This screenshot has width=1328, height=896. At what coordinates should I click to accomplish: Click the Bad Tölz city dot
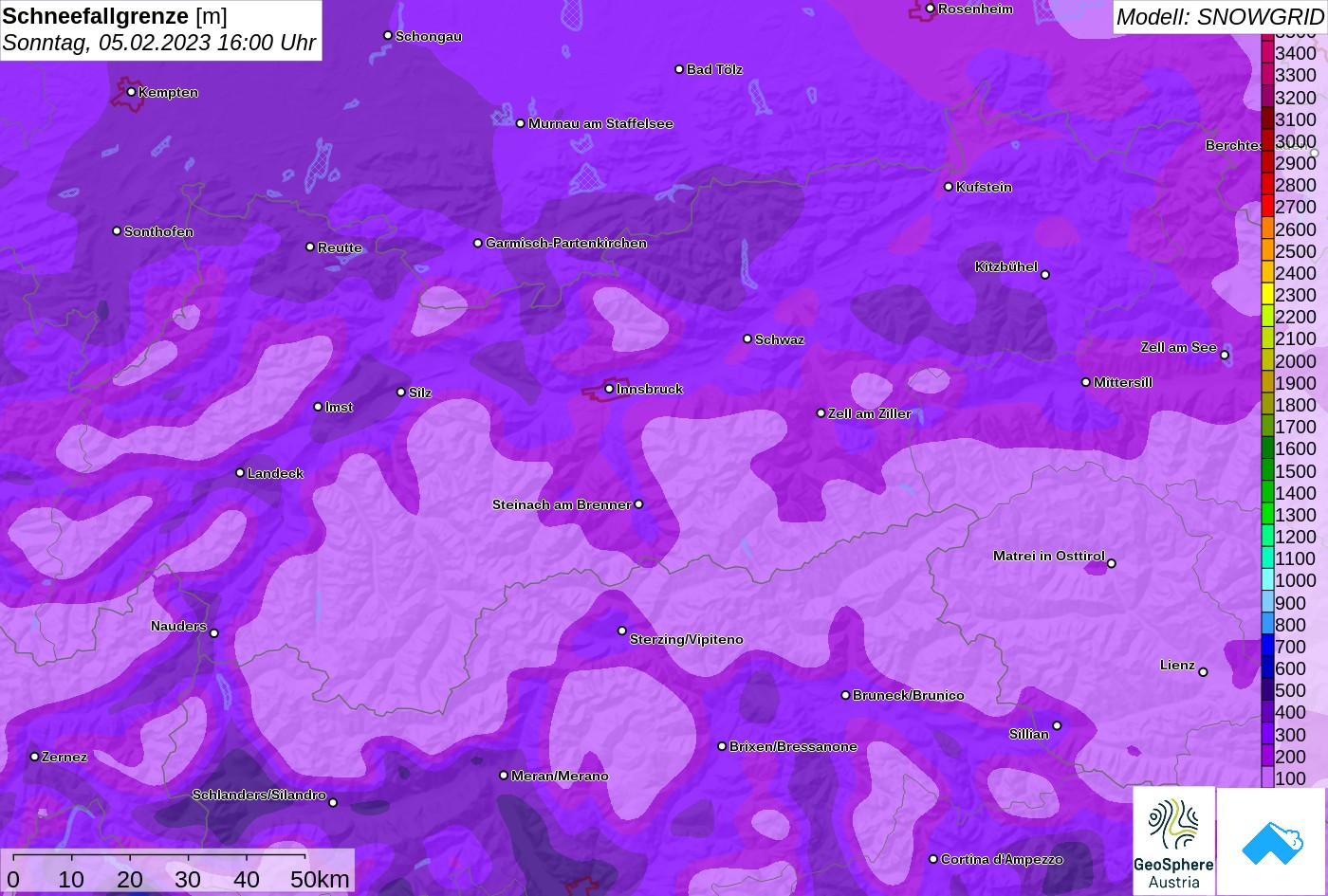(678, 69)
